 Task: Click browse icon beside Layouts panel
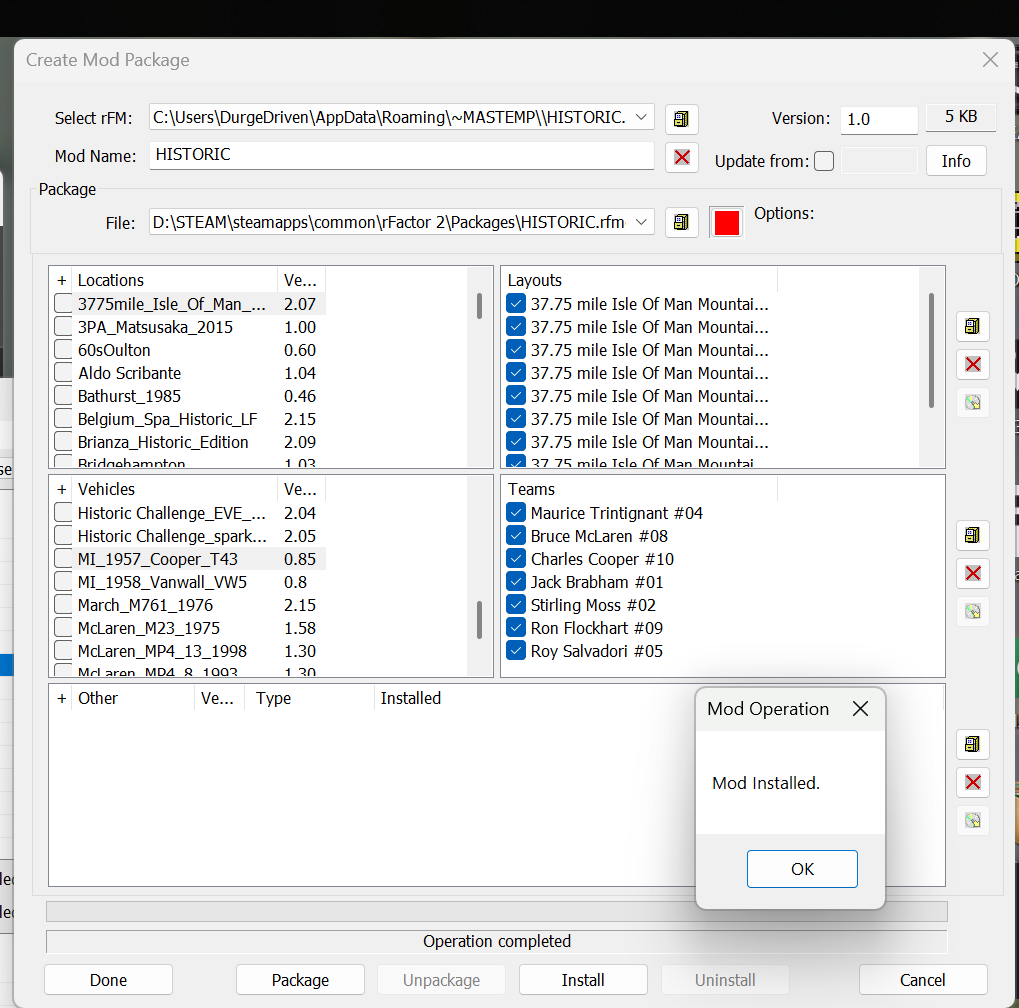pyautogui.click(x=972, y=326)
